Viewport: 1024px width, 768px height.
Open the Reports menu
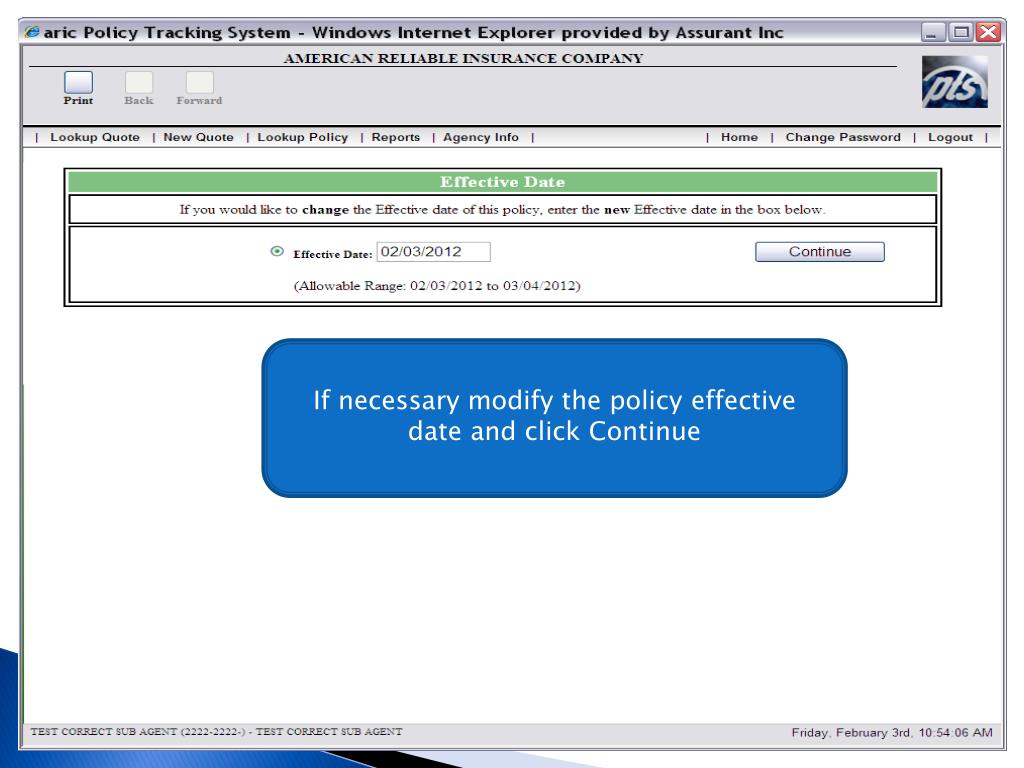click(x=396, y=137)
